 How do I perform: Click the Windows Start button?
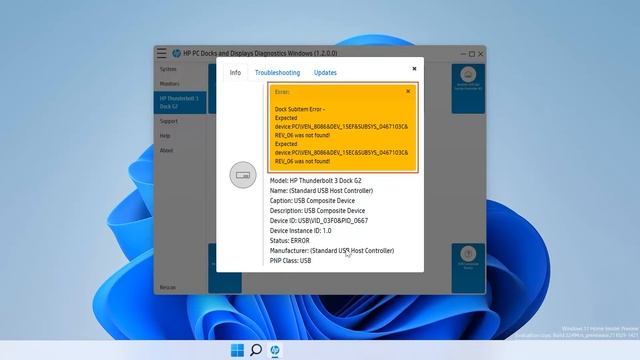click(237, 350)
